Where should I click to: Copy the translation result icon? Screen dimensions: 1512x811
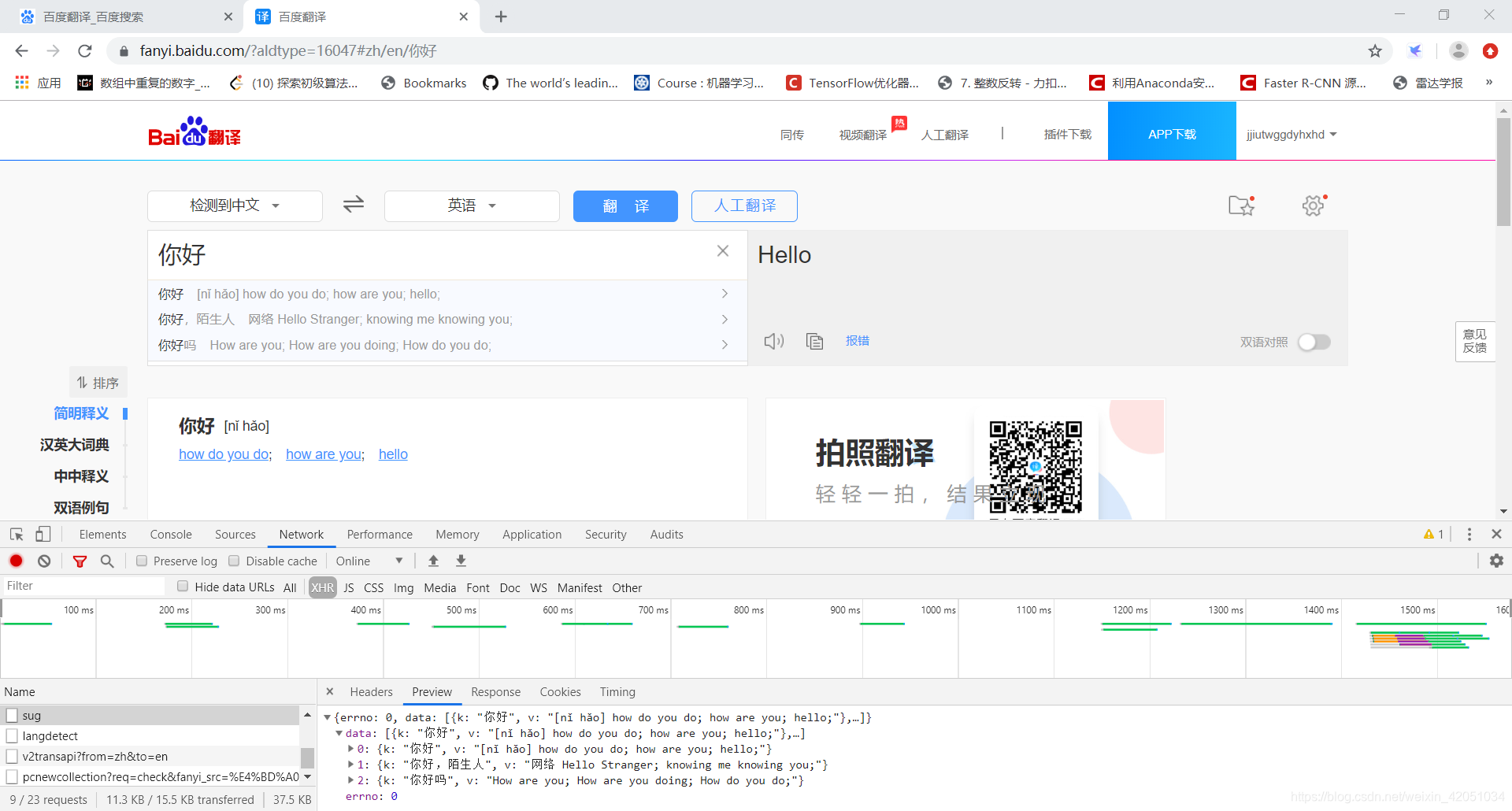[814, 341]
